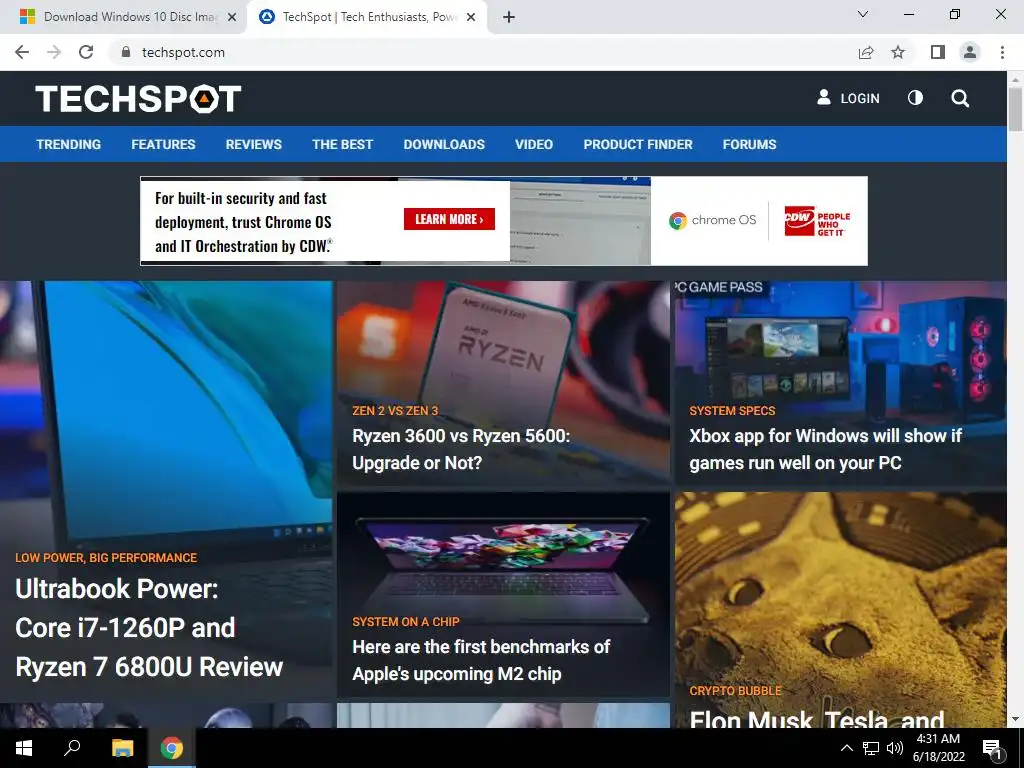Select the TechSpot browser tab

367,17
